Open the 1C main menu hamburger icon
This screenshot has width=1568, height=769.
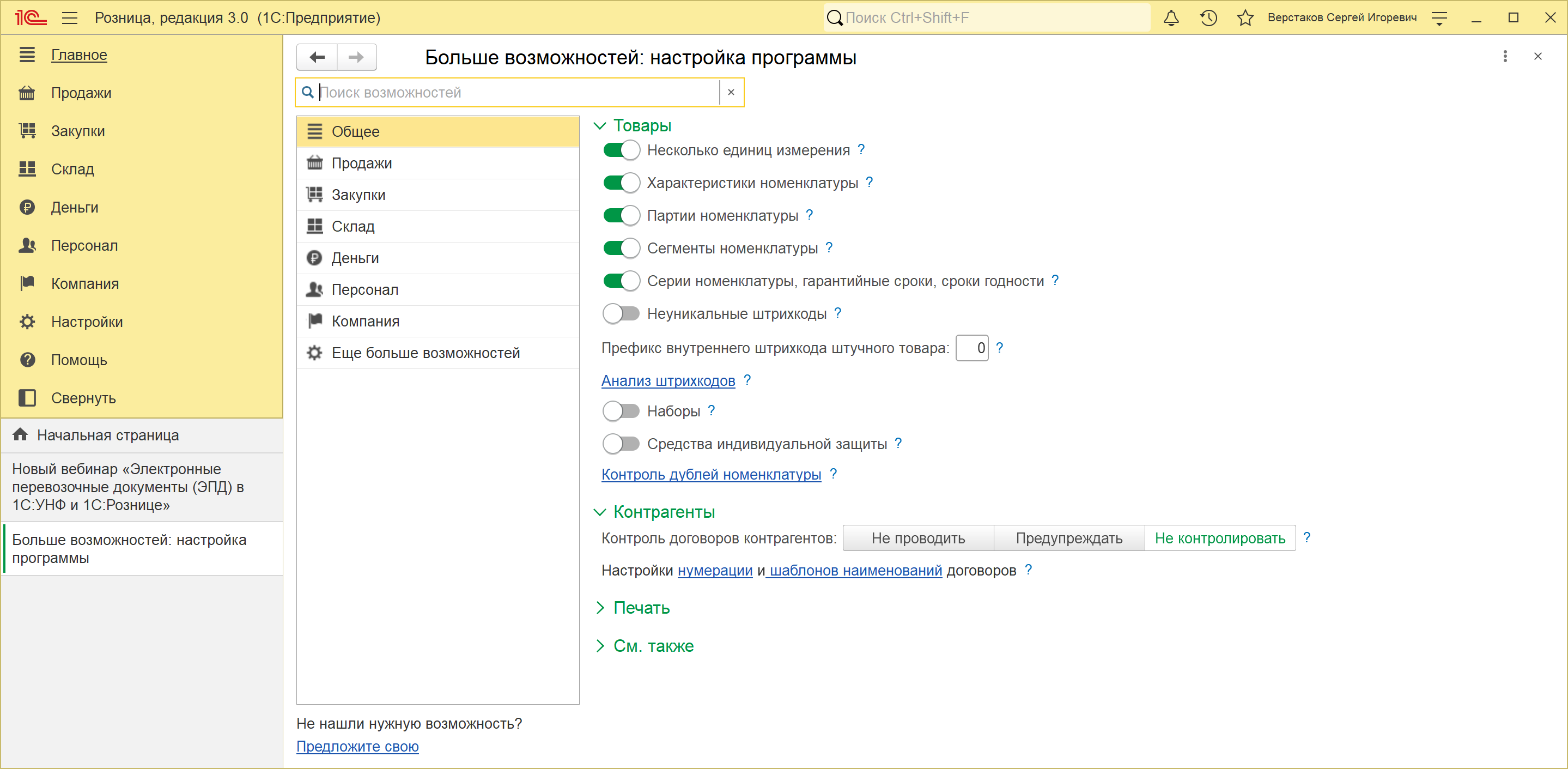(70, 17)
